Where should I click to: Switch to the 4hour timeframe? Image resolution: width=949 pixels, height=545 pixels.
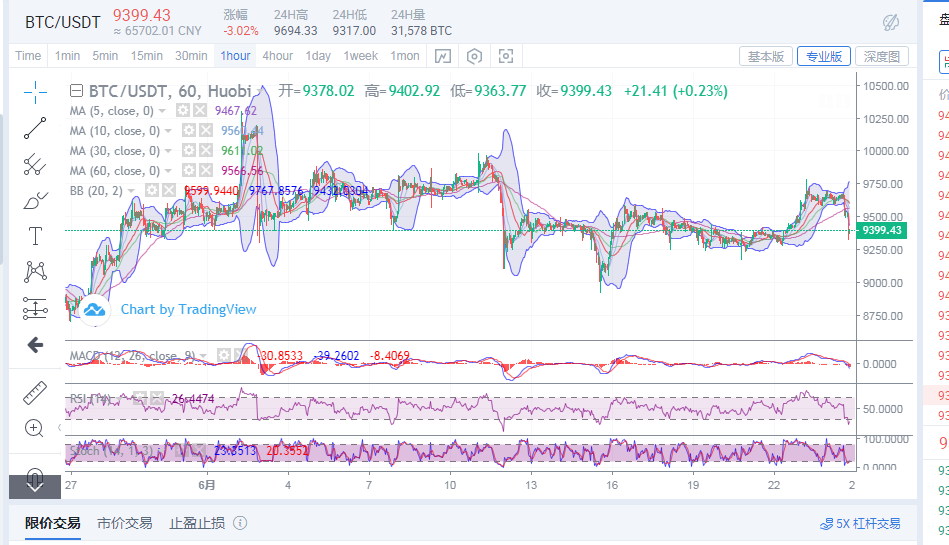tap(277, 56)
